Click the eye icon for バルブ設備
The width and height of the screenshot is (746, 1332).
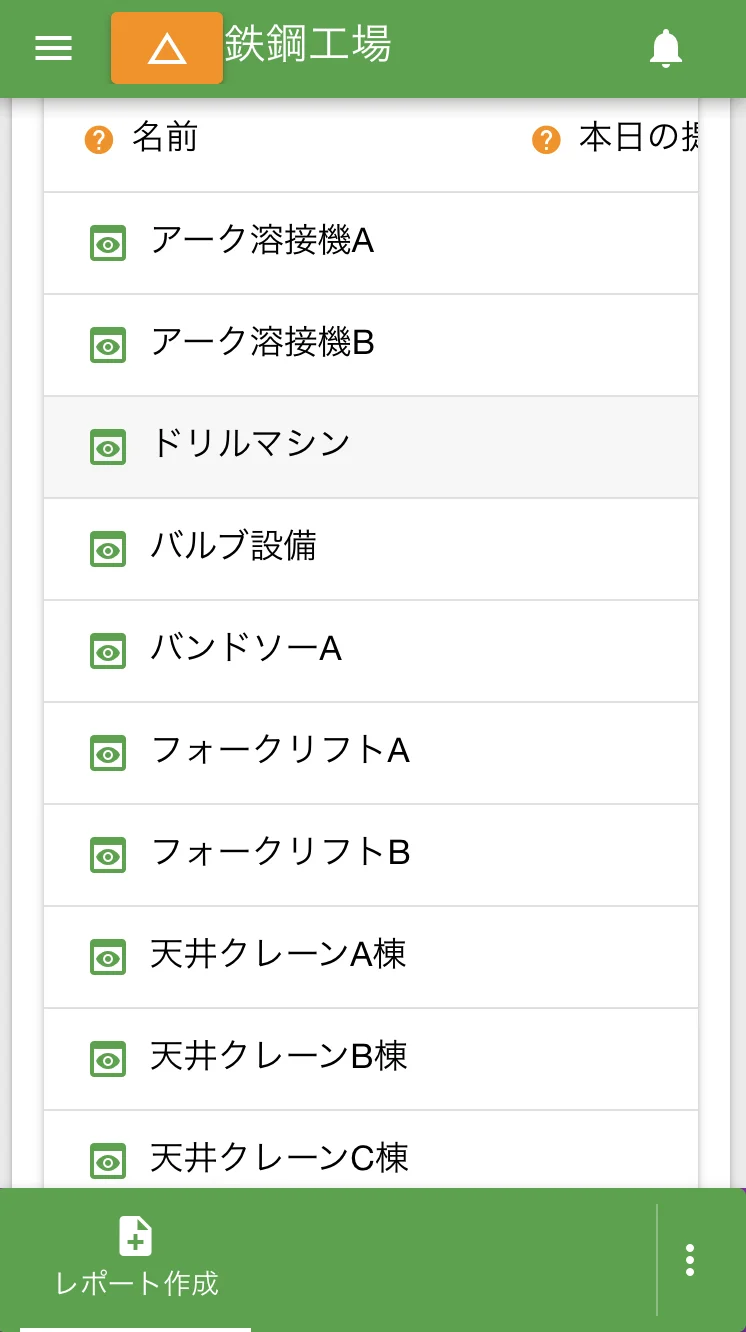108,550
